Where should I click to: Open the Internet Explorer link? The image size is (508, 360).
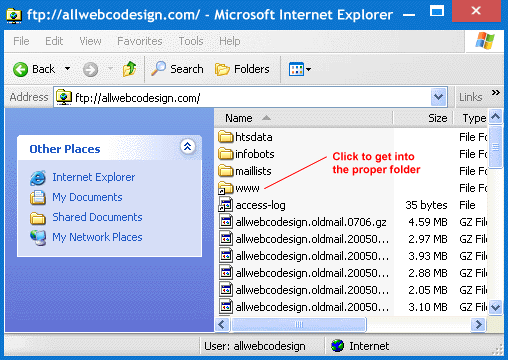coord(94,177)
